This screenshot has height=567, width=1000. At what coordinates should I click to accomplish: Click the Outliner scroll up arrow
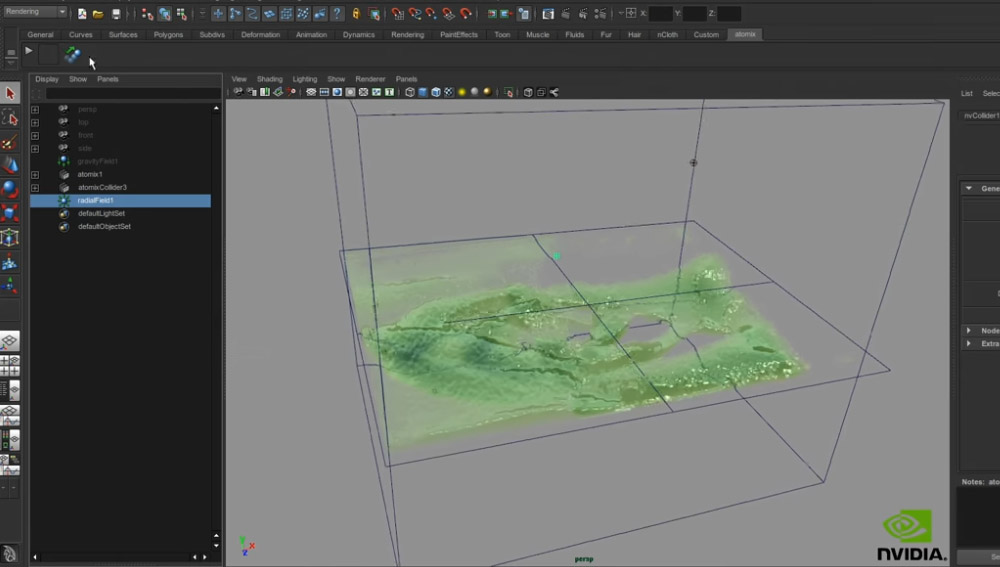point(216,109)
